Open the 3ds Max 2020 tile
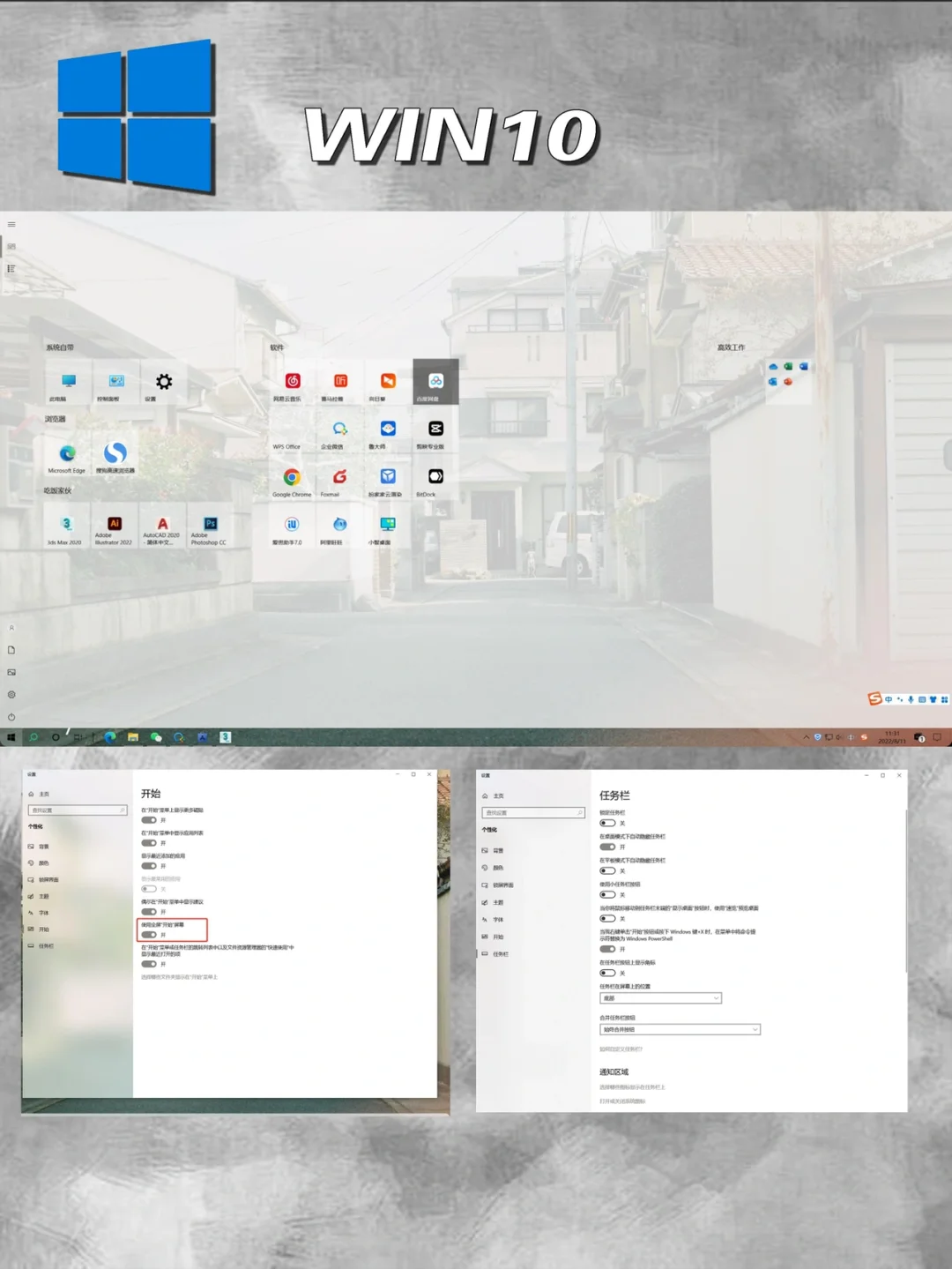952x1269 pixels. coord(66,526)
